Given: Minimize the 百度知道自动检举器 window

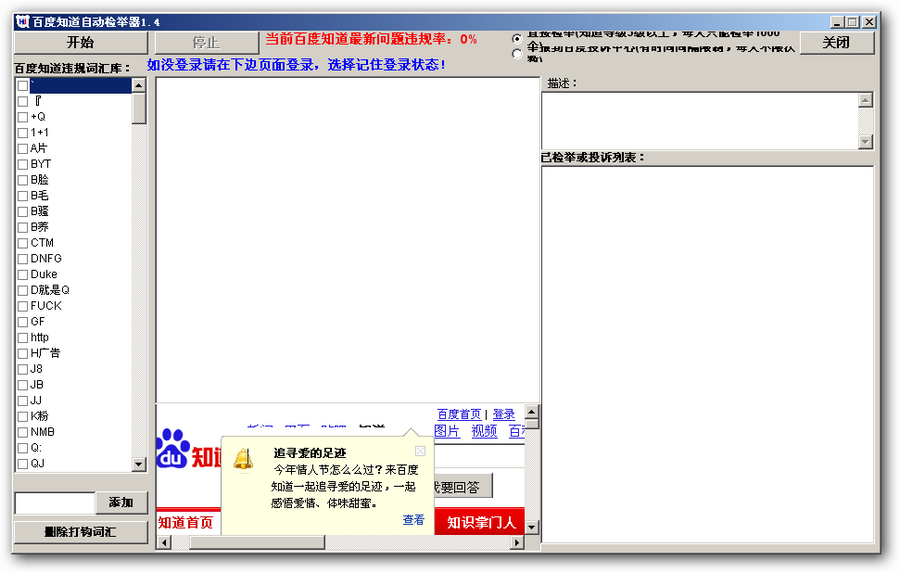Looking at the screenshot, I should click(x=837, y=22).
